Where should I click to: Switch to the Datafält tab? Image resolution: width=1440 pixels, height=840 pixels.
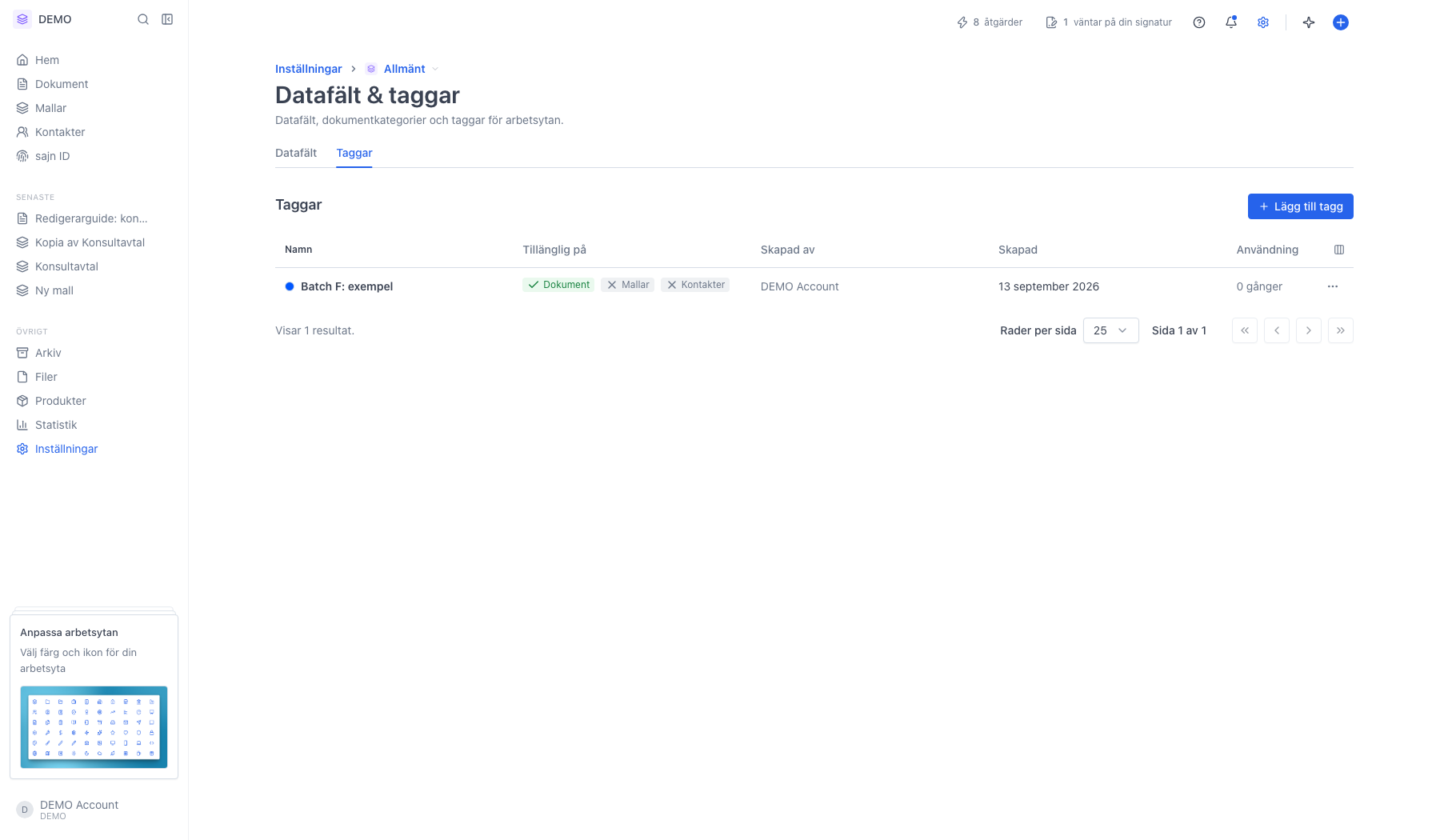click(x=296, y=153)
